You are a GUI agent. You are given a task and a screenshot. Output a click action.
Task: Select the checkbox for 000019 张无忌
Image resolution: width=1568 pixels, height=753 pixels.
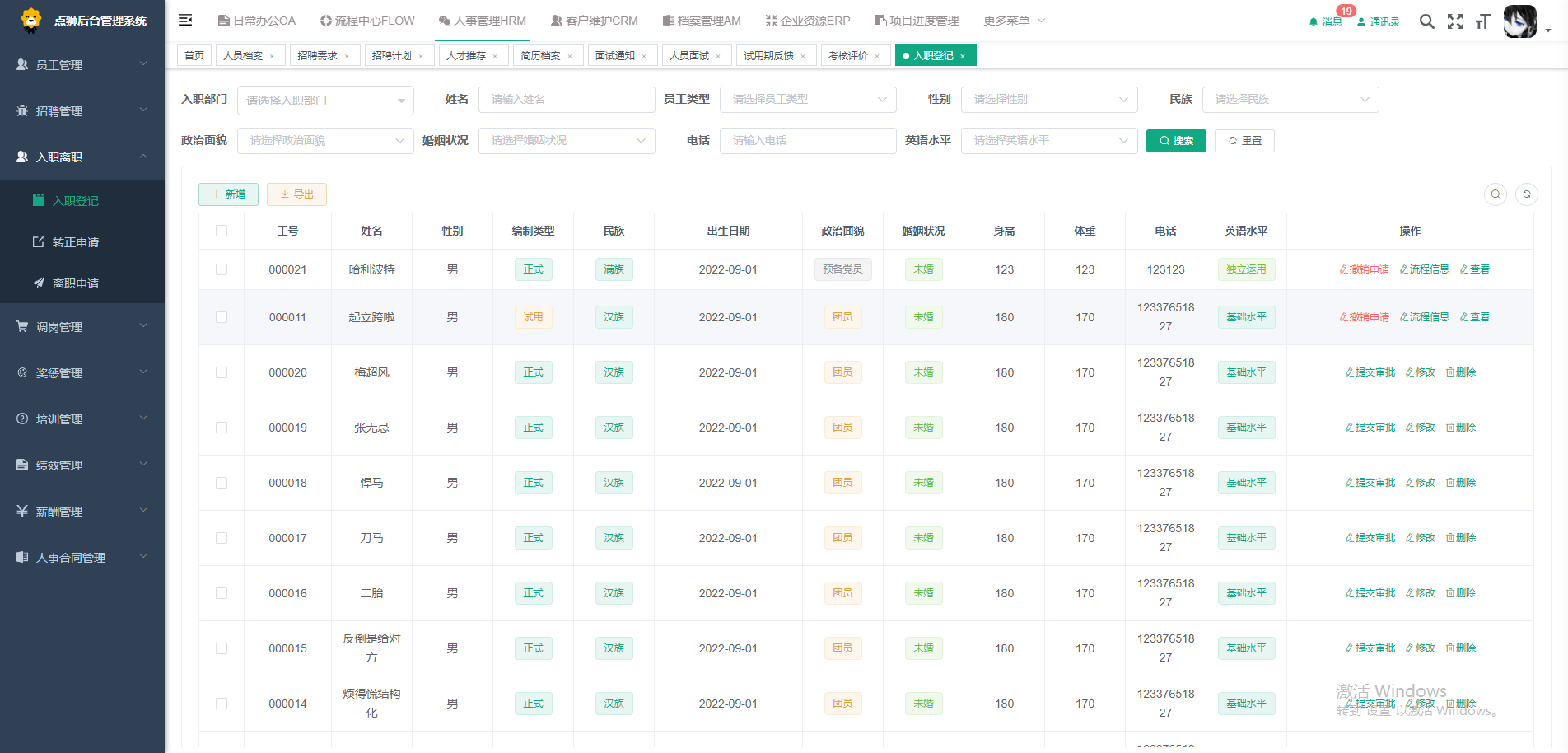click(222, 428)
